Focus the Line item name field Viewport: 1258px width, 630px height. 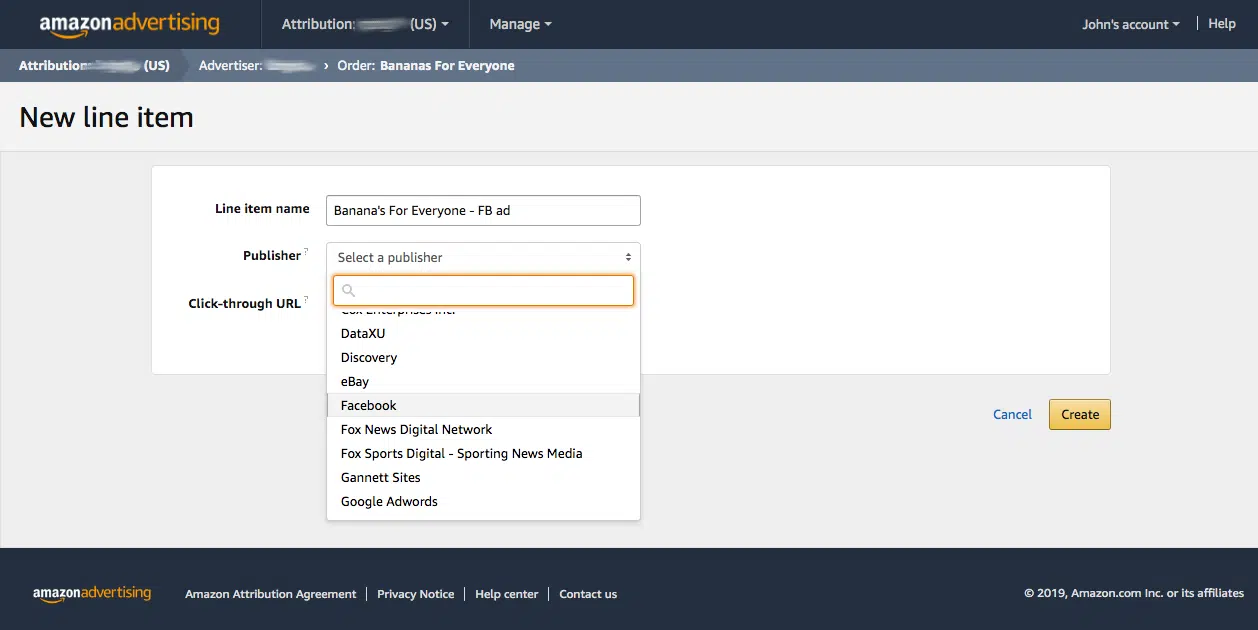coord(483,210)
